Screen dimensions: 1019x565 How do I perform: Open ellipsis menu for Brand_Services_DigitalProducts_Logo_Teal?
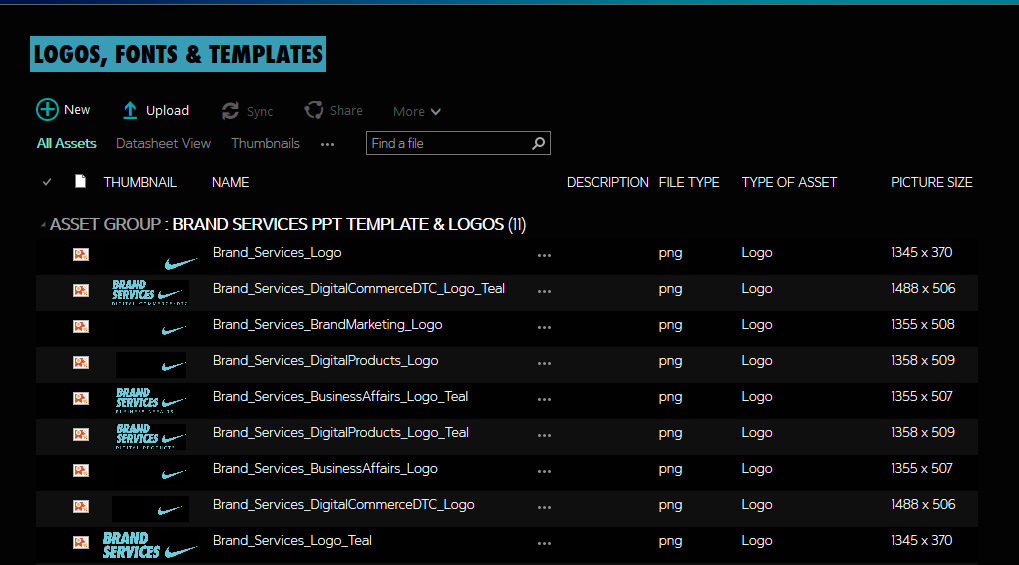(x=544, y=436)
